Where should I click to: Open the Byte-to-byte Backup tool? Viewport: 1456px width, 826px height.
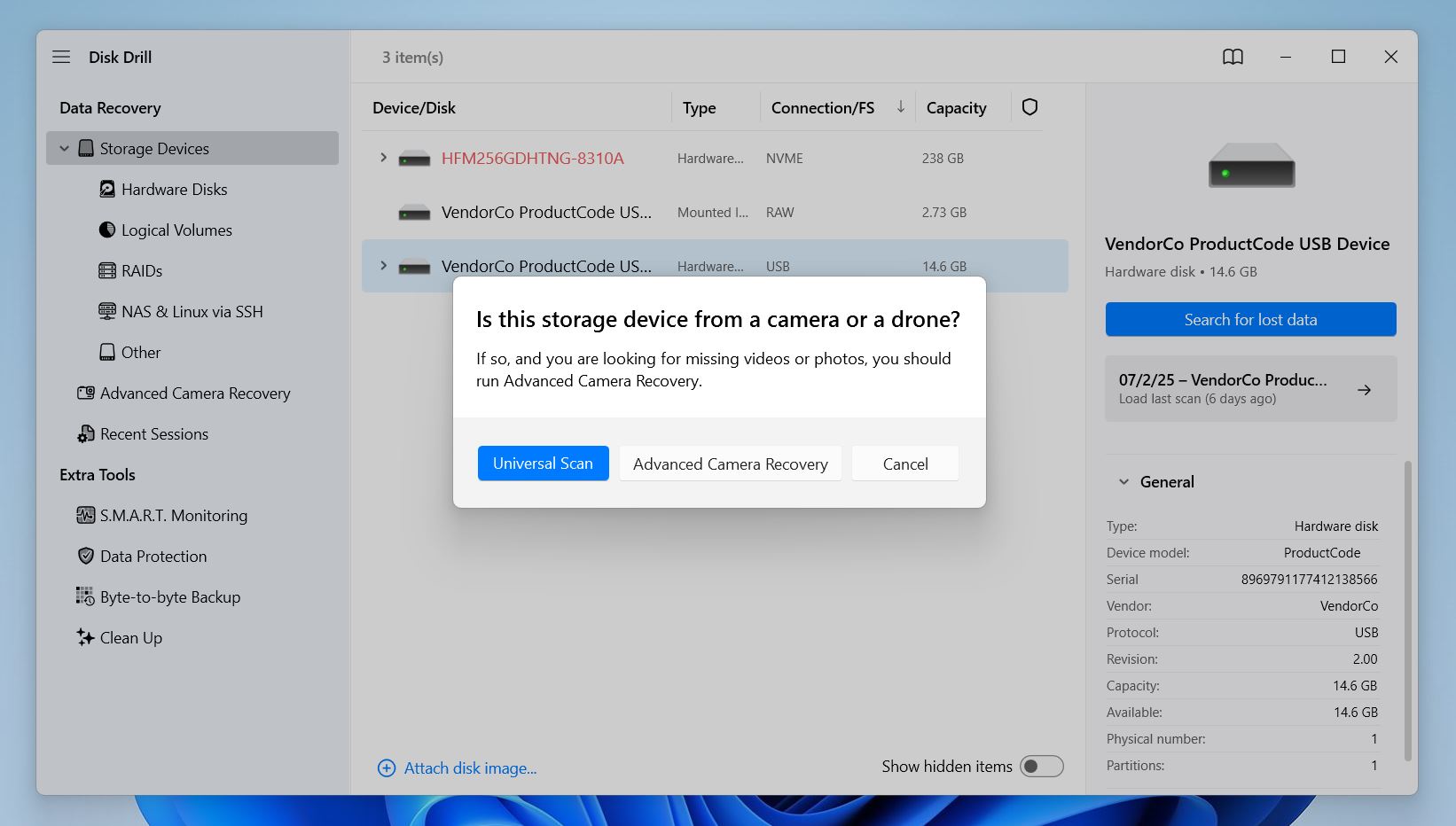(x=169, y=596)
